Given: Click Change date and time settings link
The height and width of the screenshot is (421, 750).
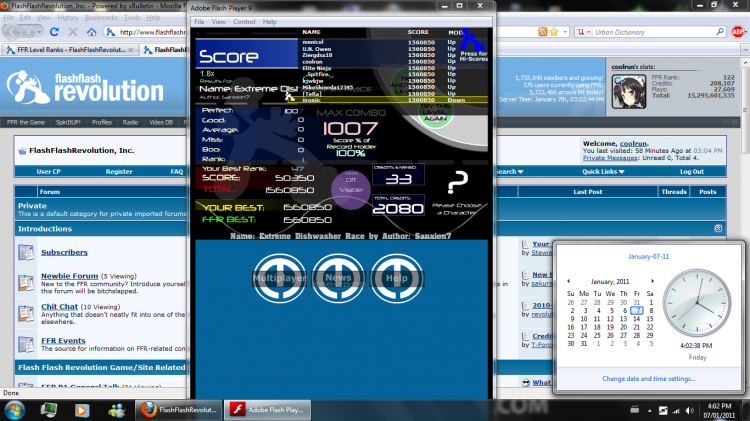Looking at the screenshot, I should [x=649, y=378].
